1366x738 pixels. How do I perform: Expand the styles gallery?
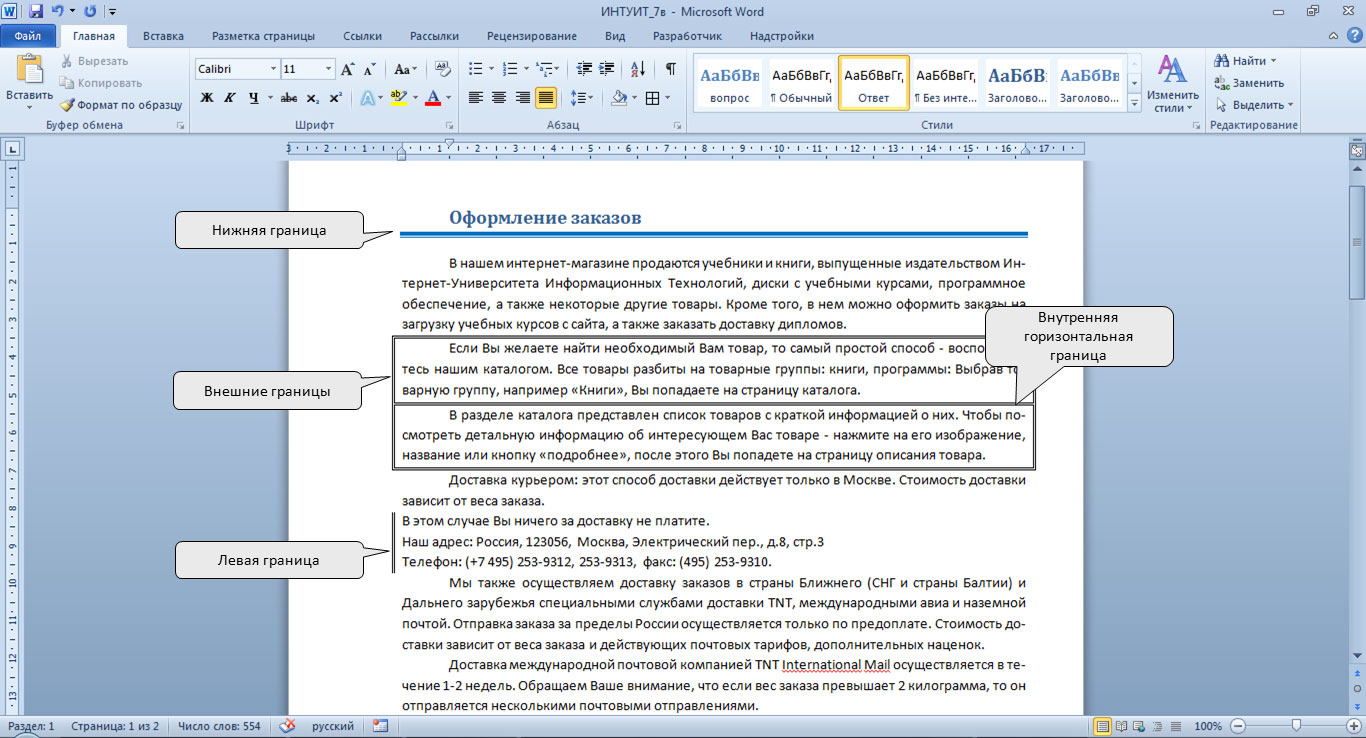tap(1134, 102)
